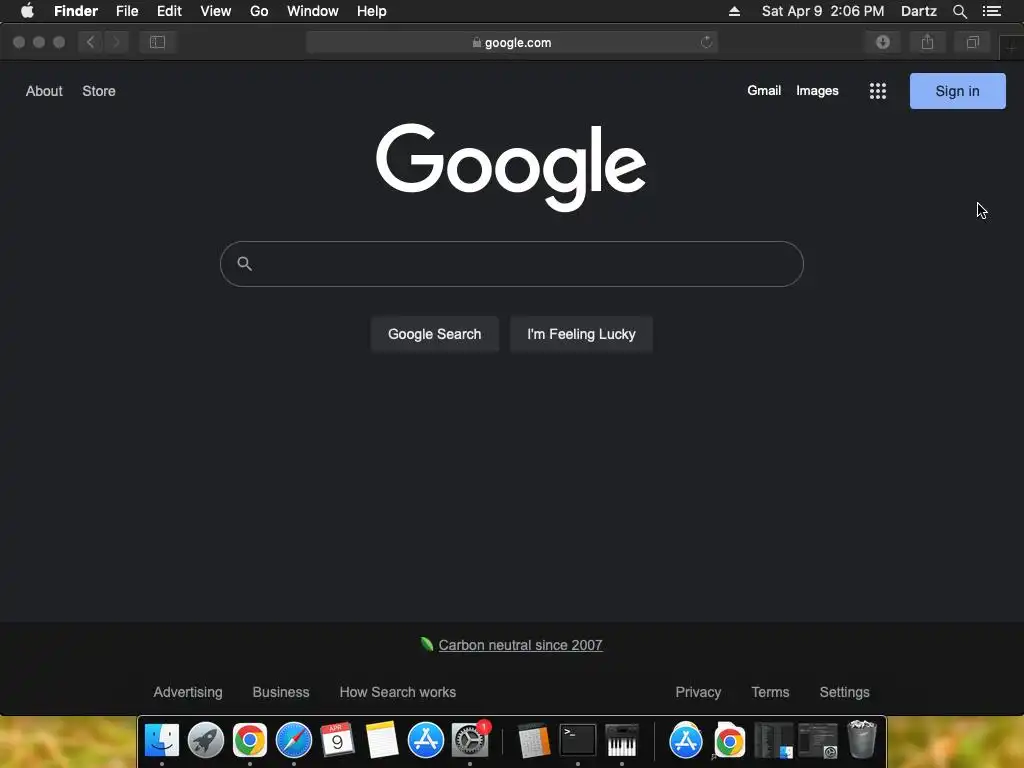Open the Window menu

point(313,11)
